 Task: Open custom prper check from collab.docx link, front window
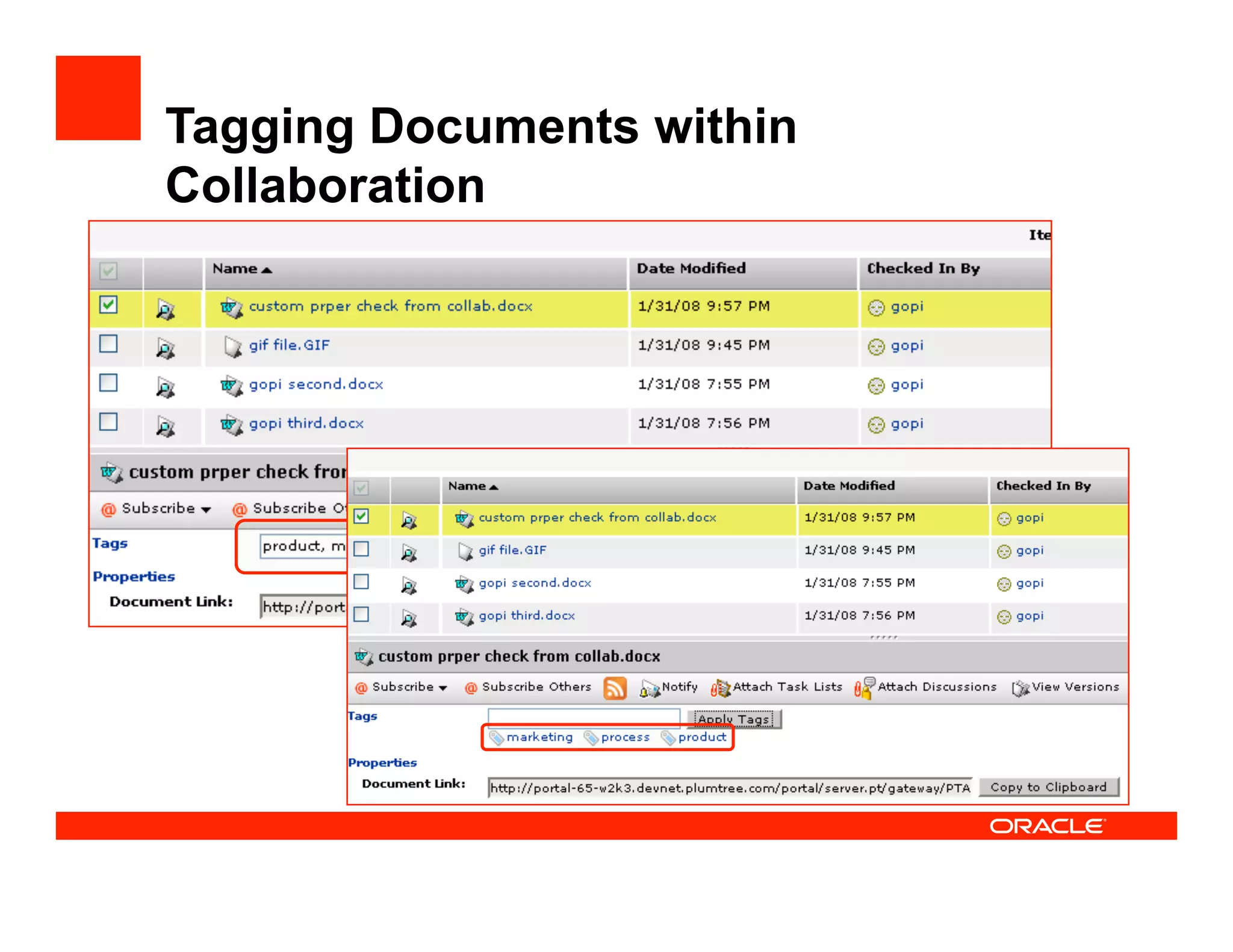tap(597, 518)
